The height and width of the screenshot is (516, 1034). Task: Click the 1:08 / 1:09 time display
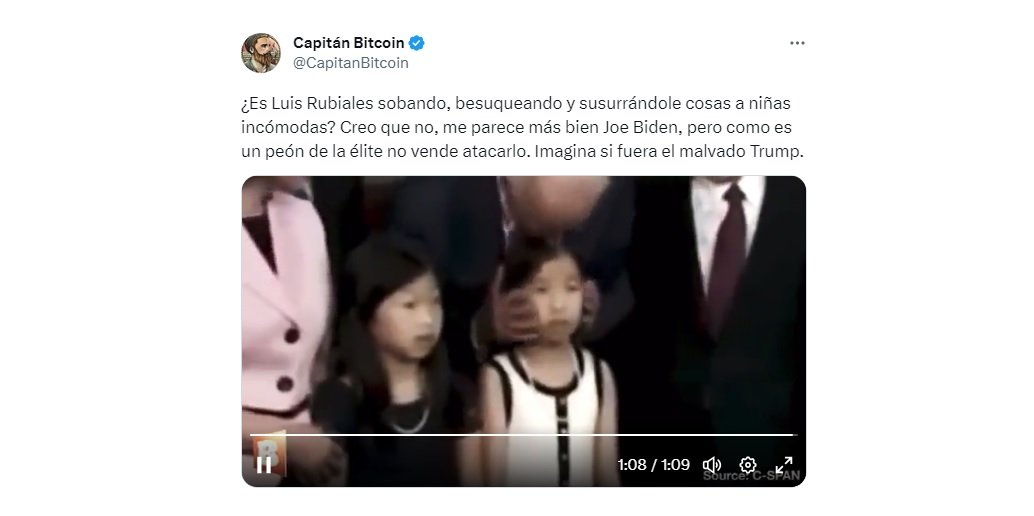tap(654, 465)
